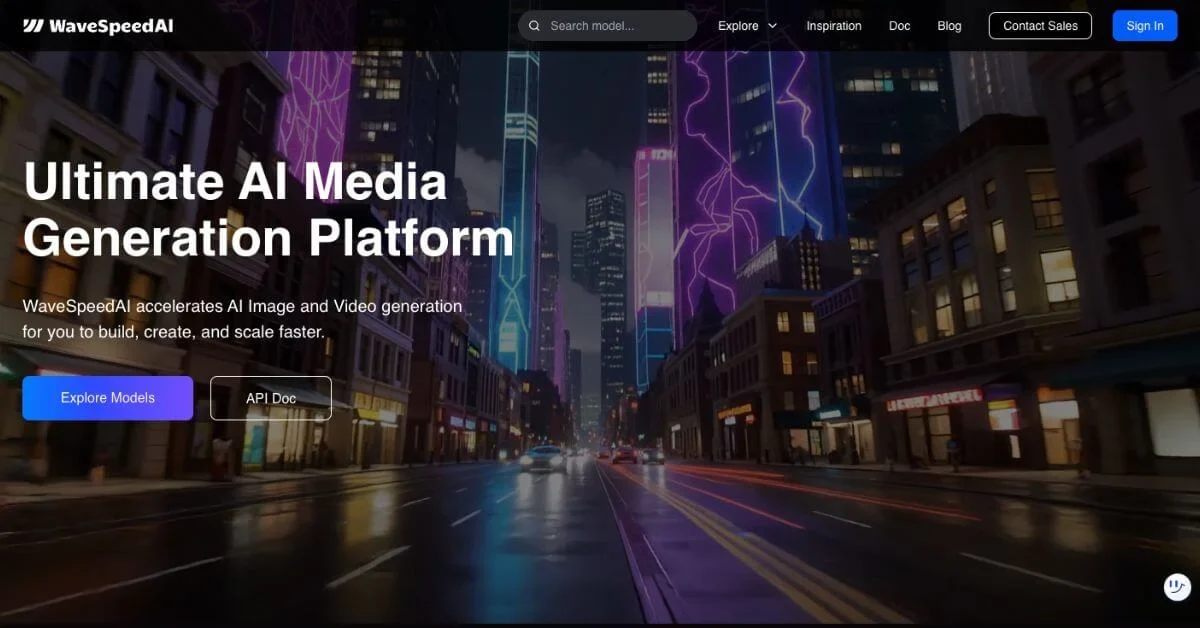Click the 'Ultimate AI Media' headline line

tap(235, 182)
